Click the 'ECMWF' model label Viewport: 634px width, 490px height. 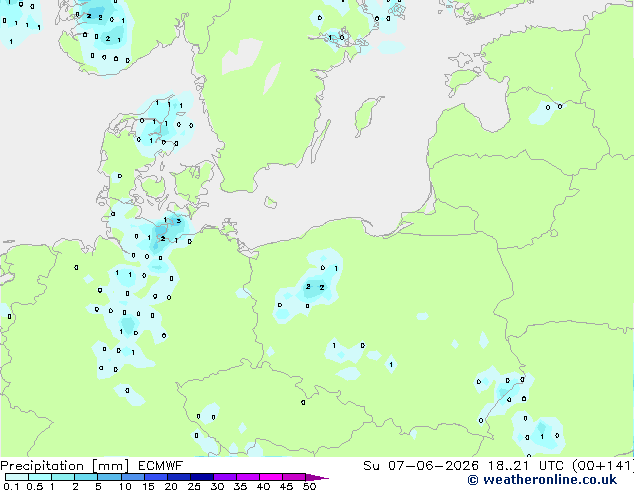tap(161, 466)
